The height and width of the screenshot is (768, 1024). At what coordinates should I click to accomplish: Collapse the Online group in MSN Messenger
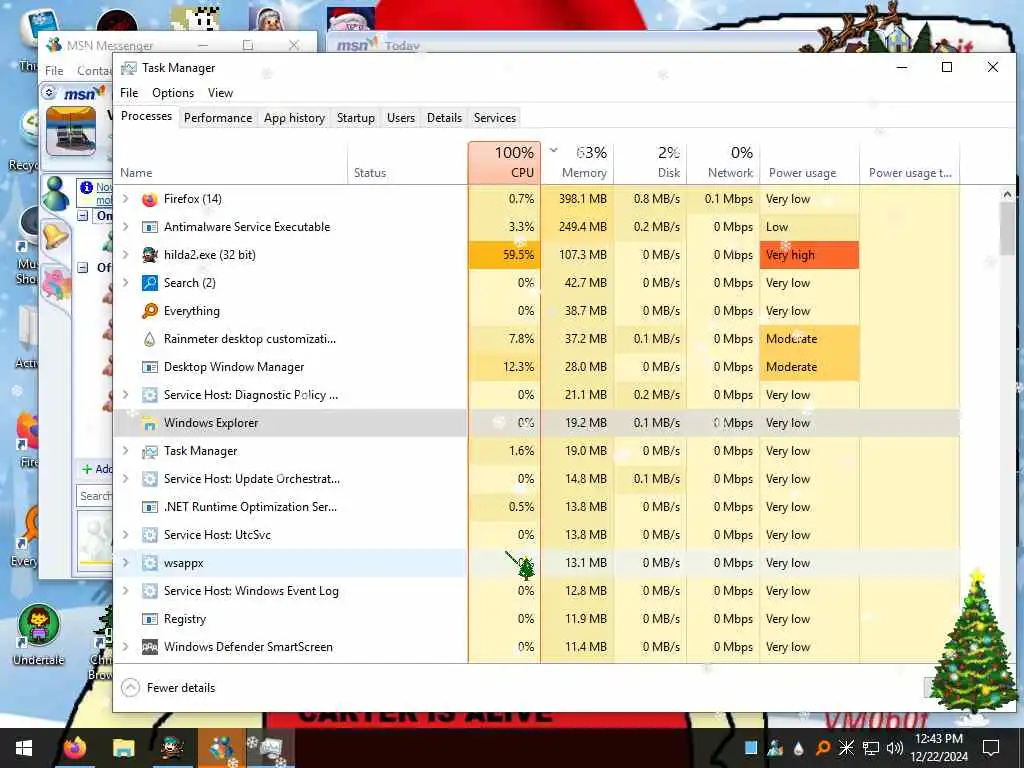click(x=83, y=216)
